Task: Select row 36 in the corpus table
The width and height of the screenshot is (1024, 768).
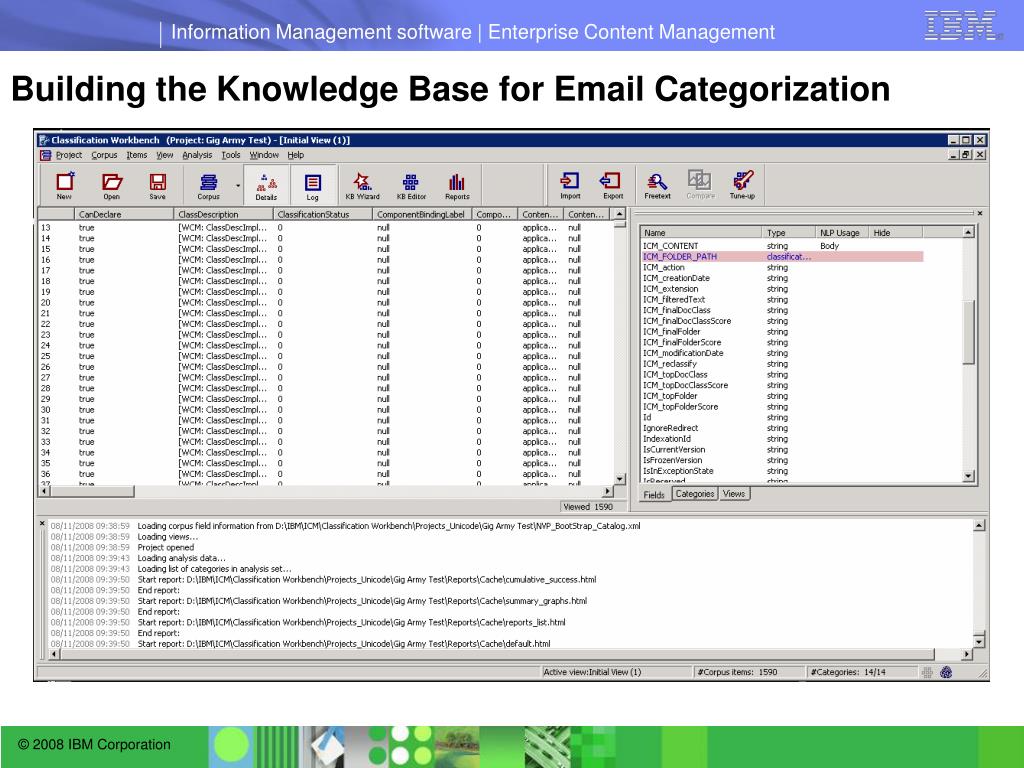Action: coord(325,474)
